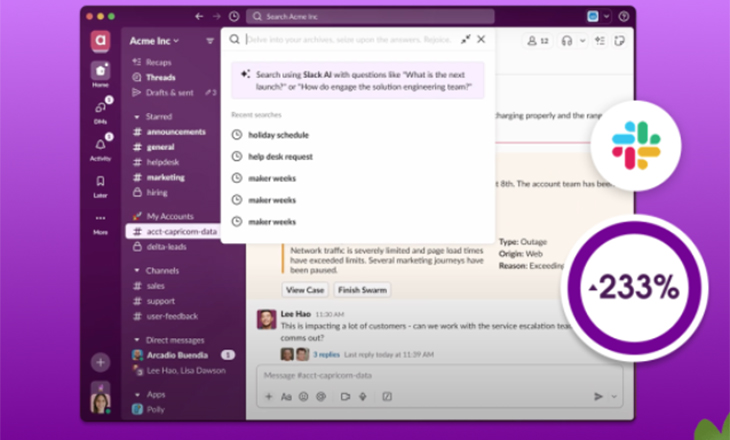
Task: Open Lee Hao's profile picture
Action: click(x=267, y=320)
